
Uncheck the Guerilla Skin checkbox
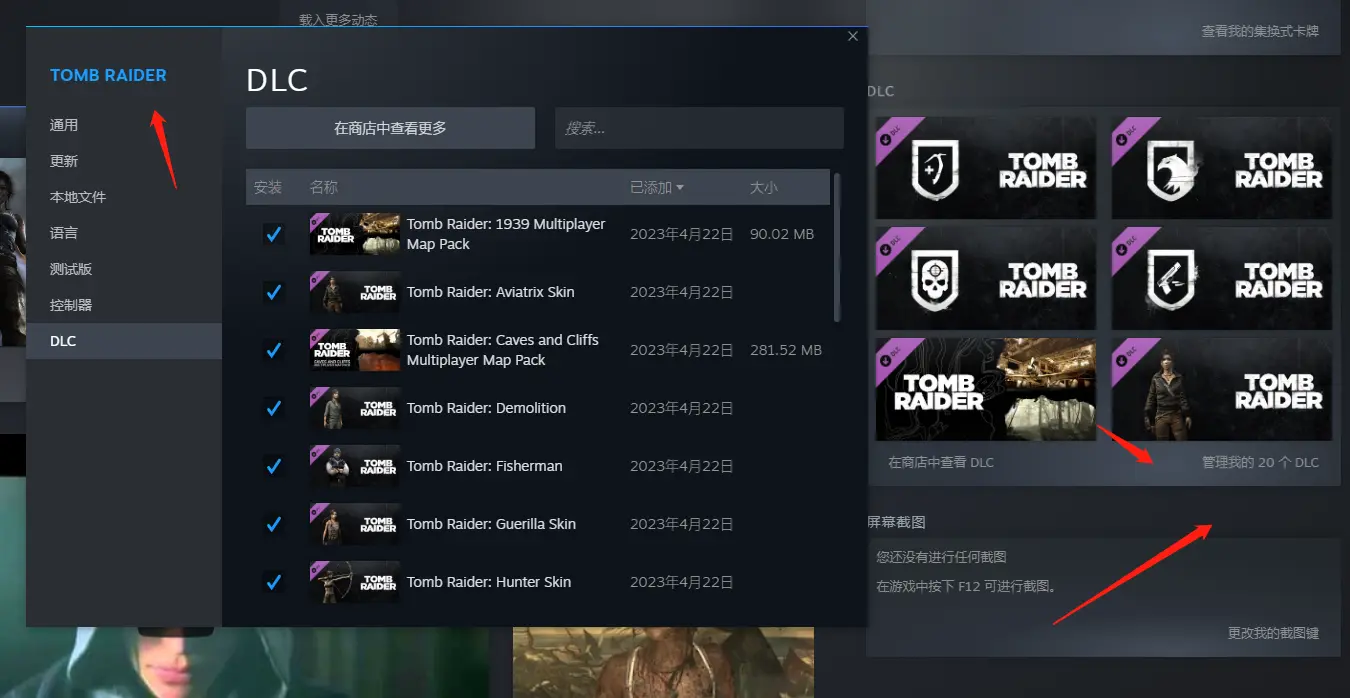coord(273,524)
